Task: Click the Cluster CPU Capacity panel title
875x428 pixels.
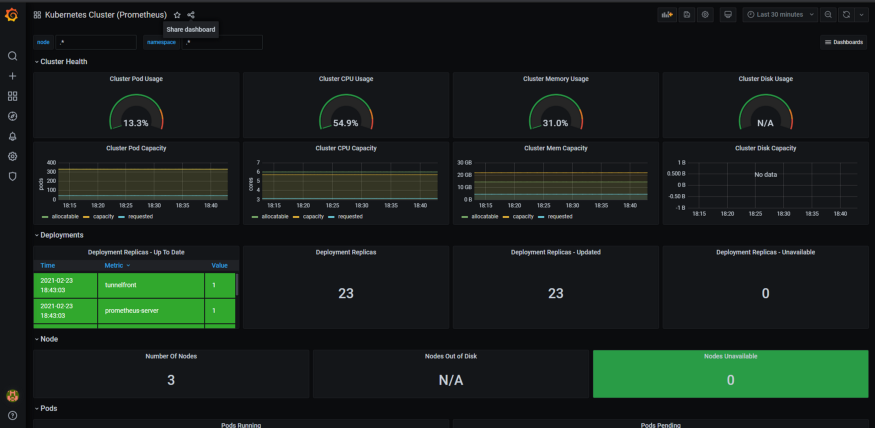Action: point(346,148)
